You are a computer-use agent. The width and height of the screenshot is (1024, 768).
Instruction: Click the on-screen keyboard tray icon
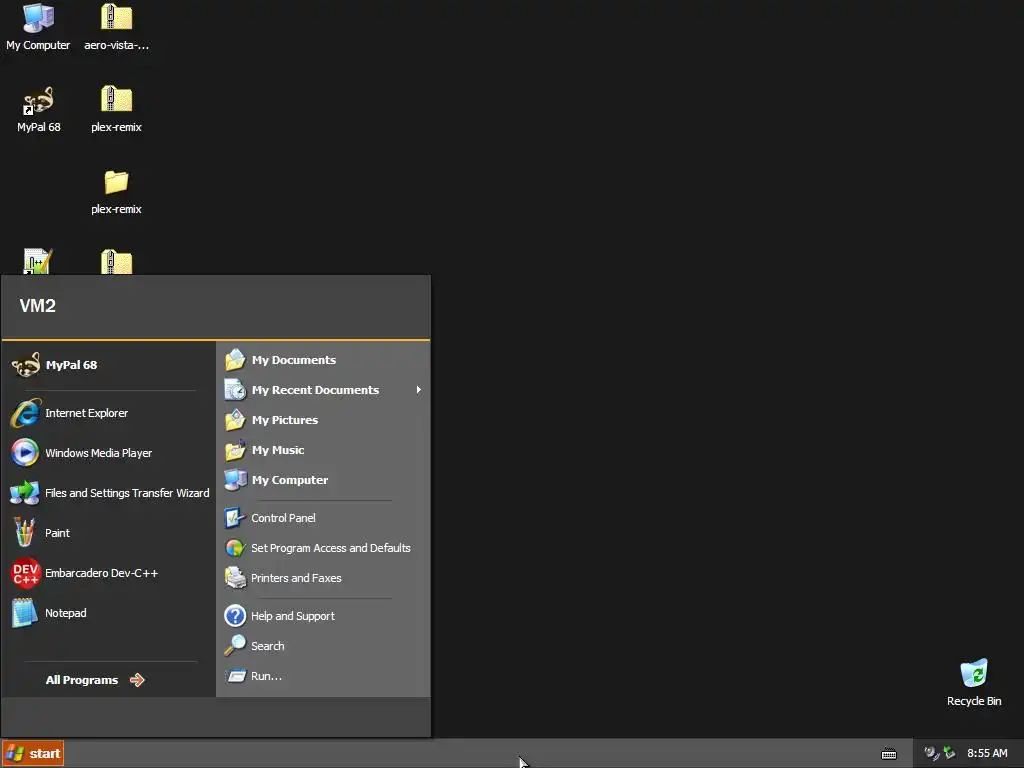click(x=889, y=754)
